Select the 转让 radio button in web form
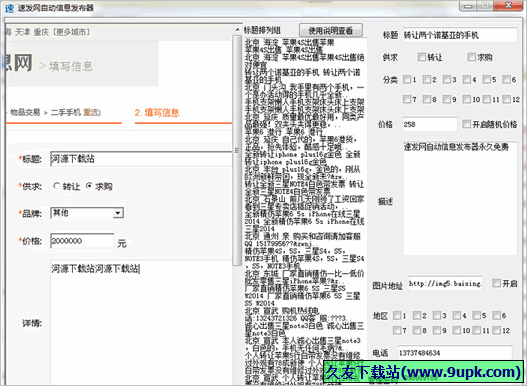Viewport: 527px width, 386px height. (56, 186)
